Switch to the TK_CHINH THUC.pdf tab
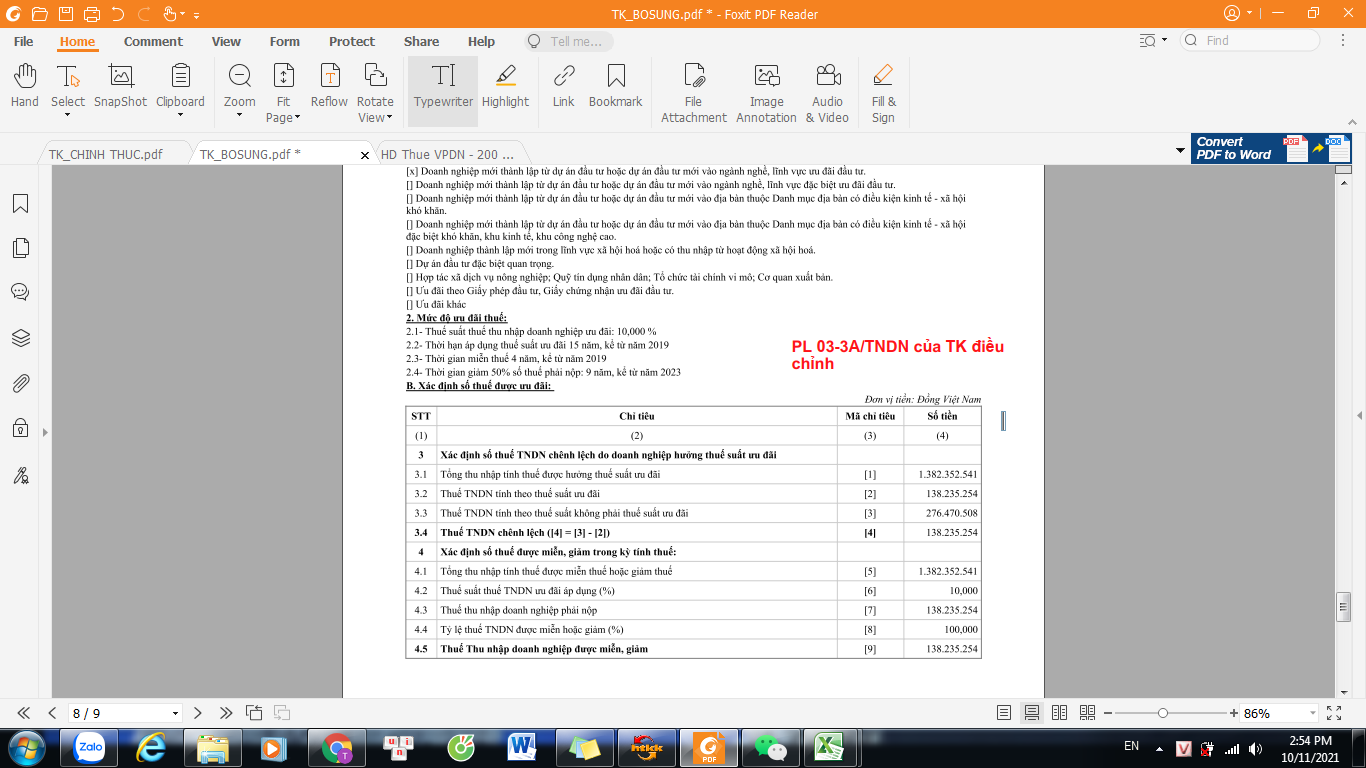Screen dimensions: 1366x768 pyautogui.click(x=105, y=154)
